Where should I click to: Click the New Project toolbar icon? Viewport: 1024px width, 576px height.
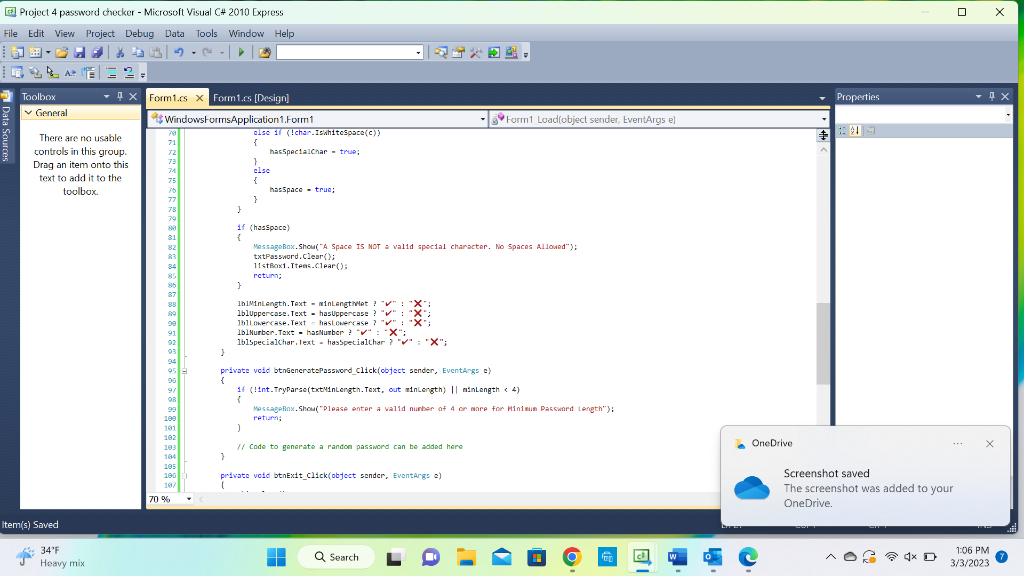point(17,53)
